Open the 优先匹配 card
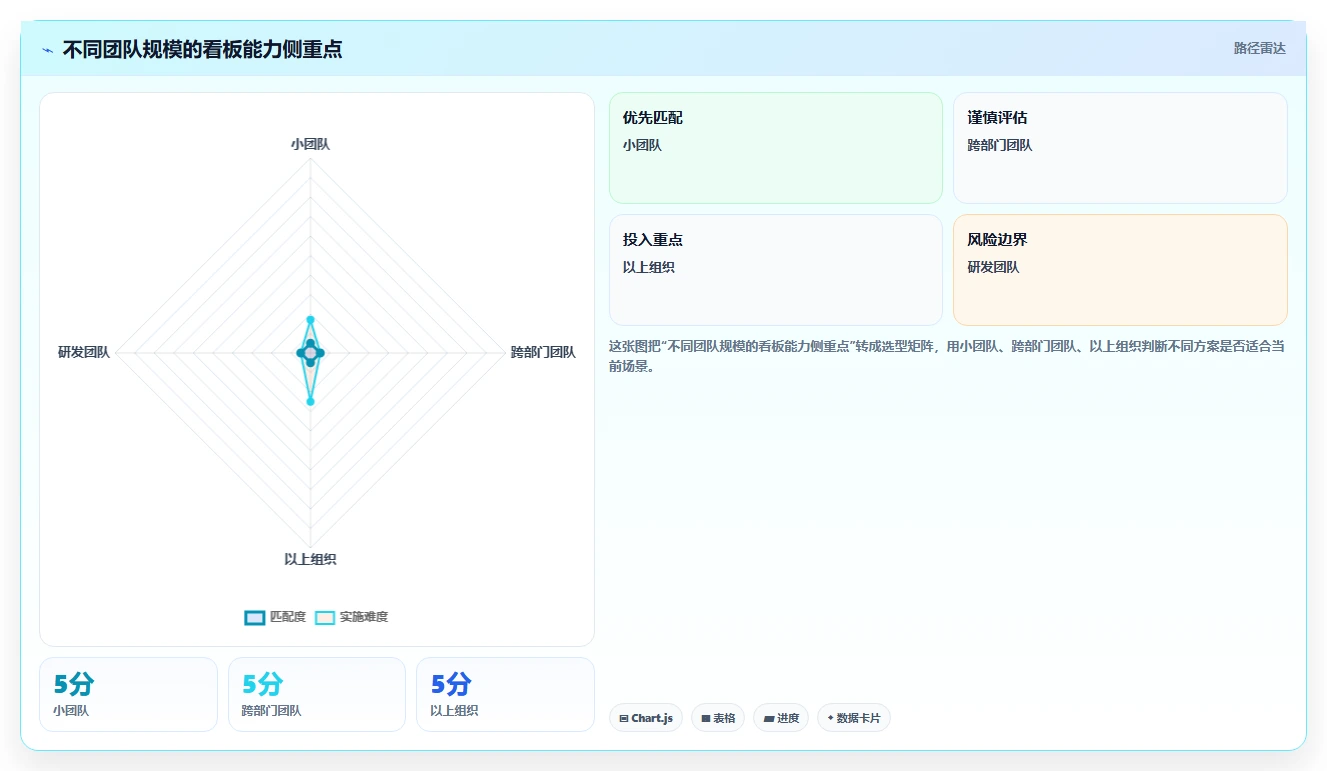The height and width of the screenshot is (771, 1327). 776,148
